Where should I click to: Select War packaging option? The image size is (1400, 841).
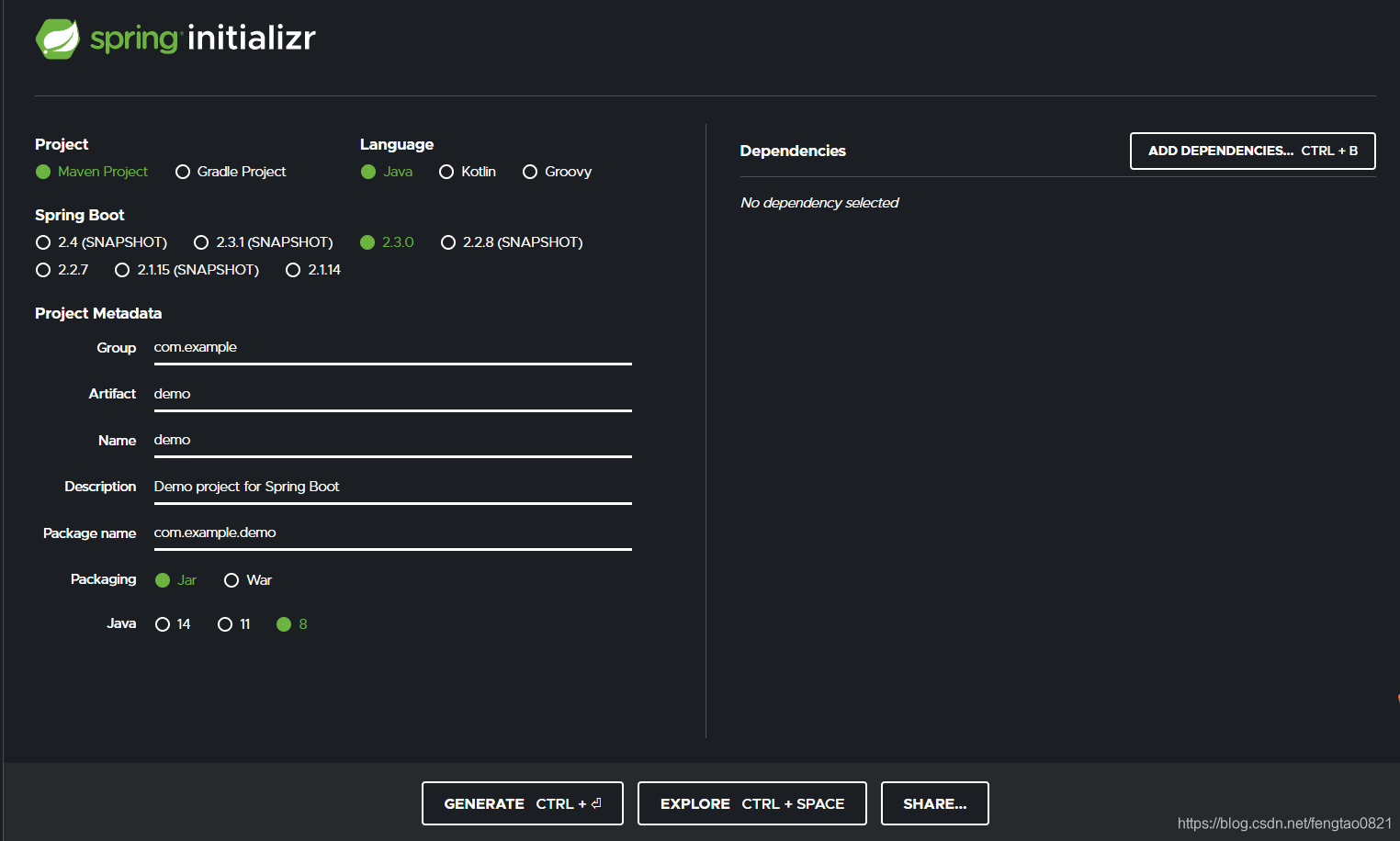248,580
